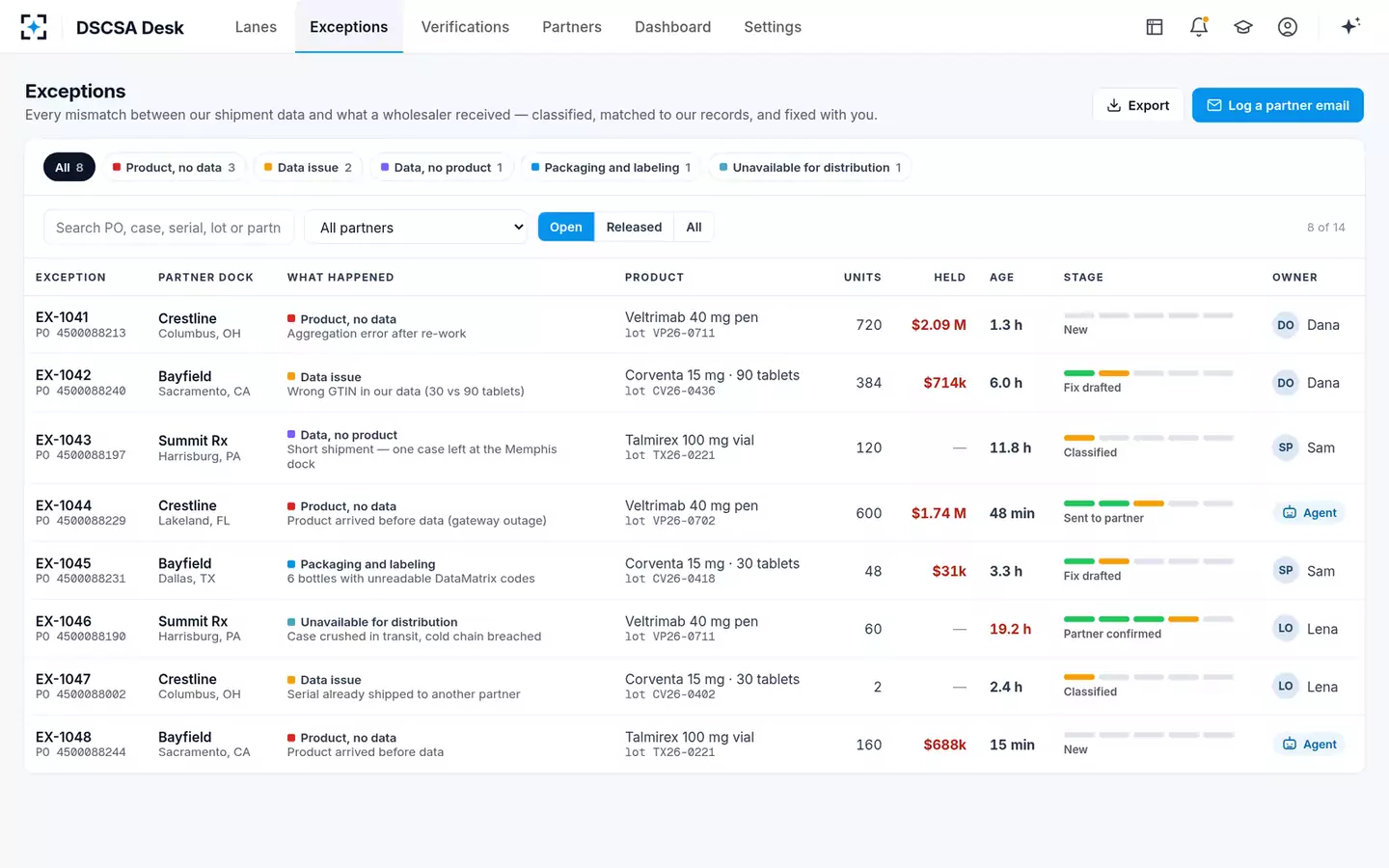The width and height of the screenshot is (1389, 868).
Task: Go to the Lanes tab
Action: pyautogui.click(x=256, y=27)
